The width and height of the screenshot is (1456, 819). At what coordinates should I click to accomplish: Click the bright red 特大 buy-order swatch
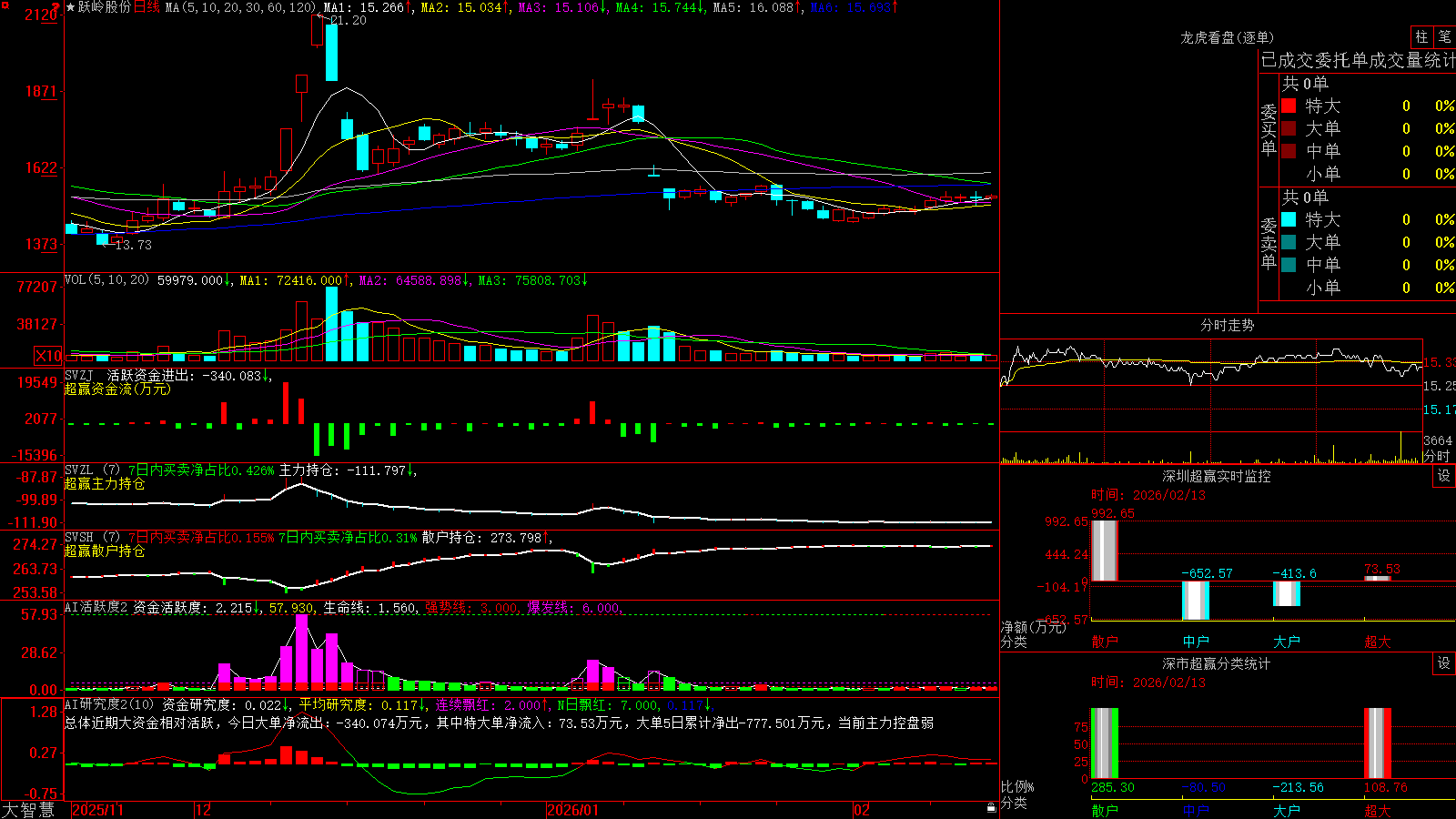[x=1289, y=106]
